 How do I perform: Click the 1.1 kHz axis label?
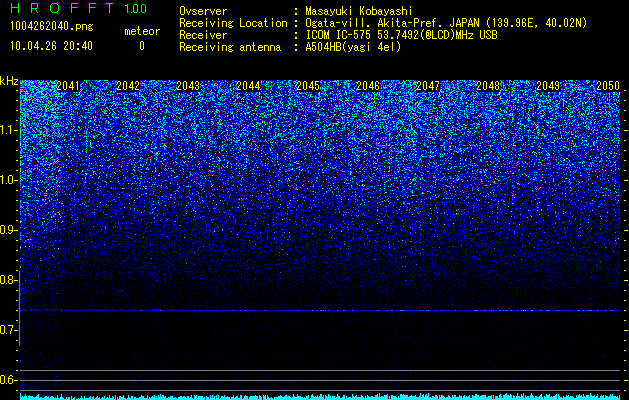8,130
